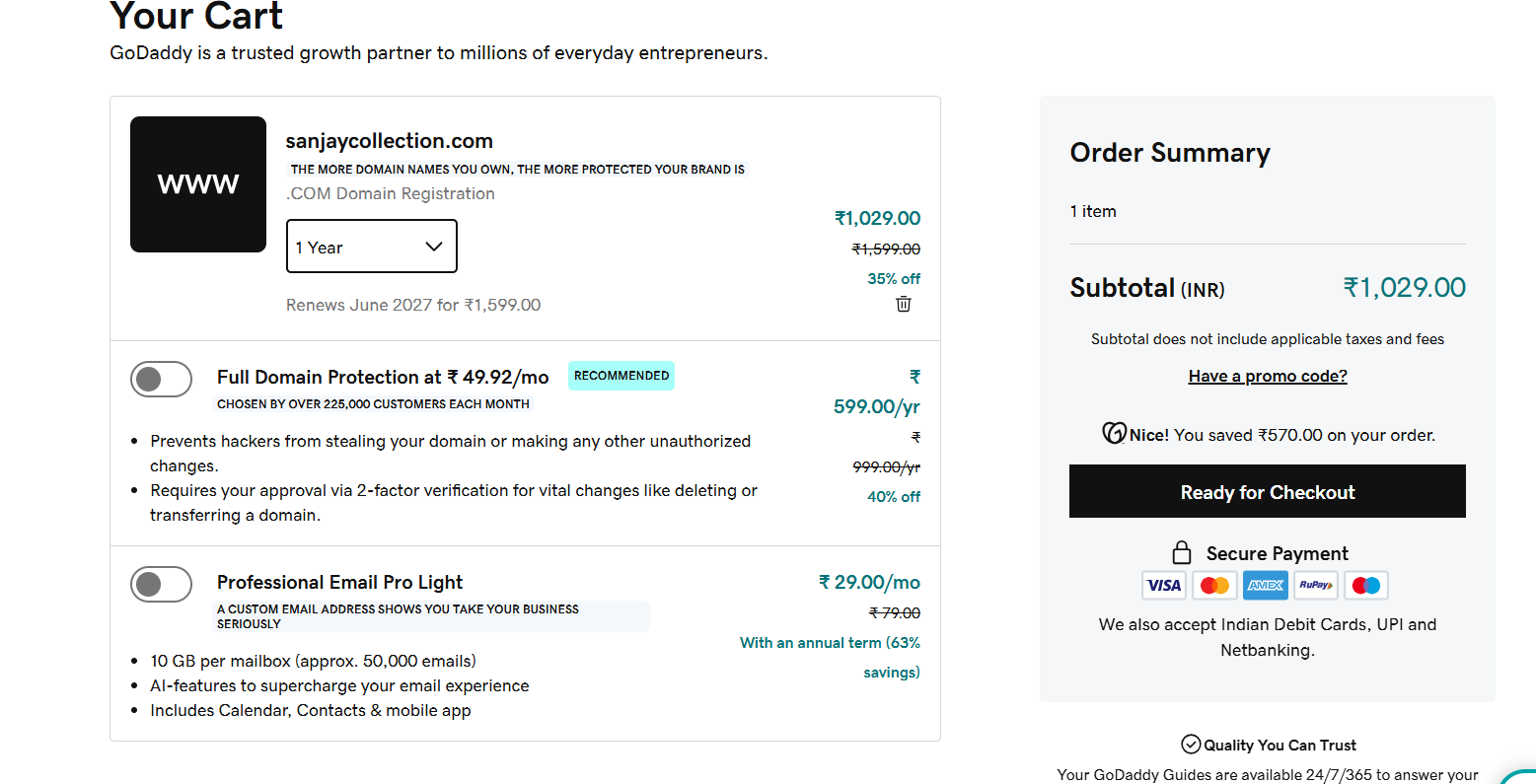Click the Professional Email Pro Light heading
The image size is (1536, 784).
pyautogui.click(x=340, y=582)
